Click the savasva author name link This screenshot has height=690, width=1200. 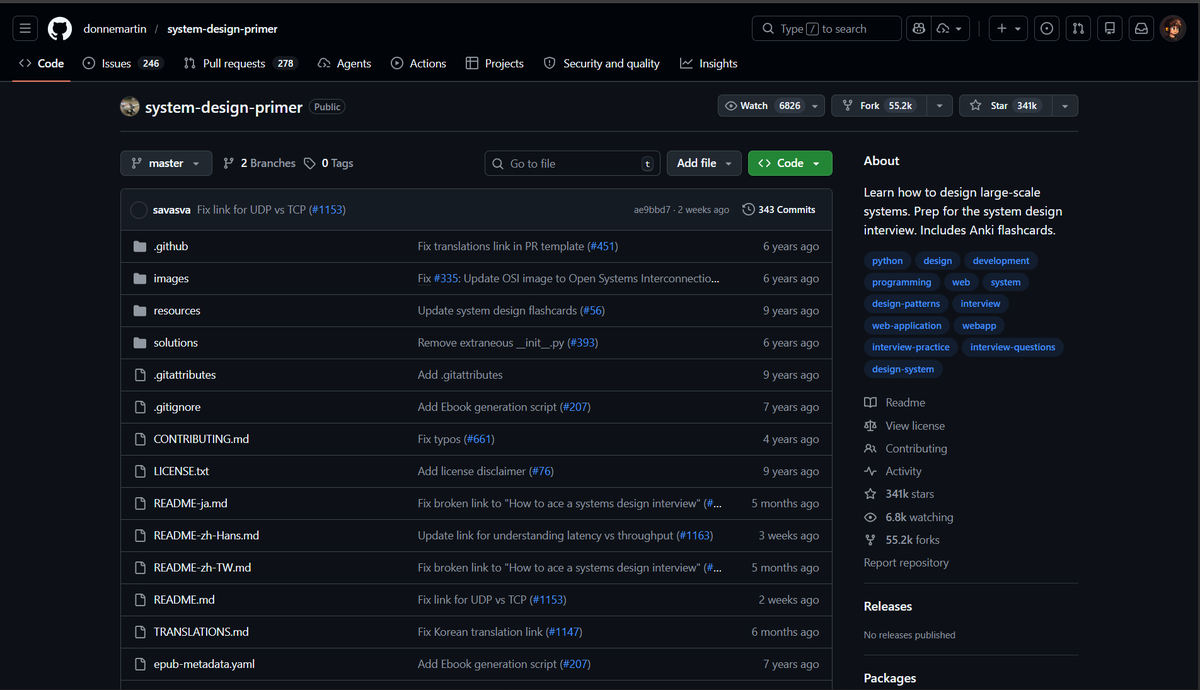point(171,210)
